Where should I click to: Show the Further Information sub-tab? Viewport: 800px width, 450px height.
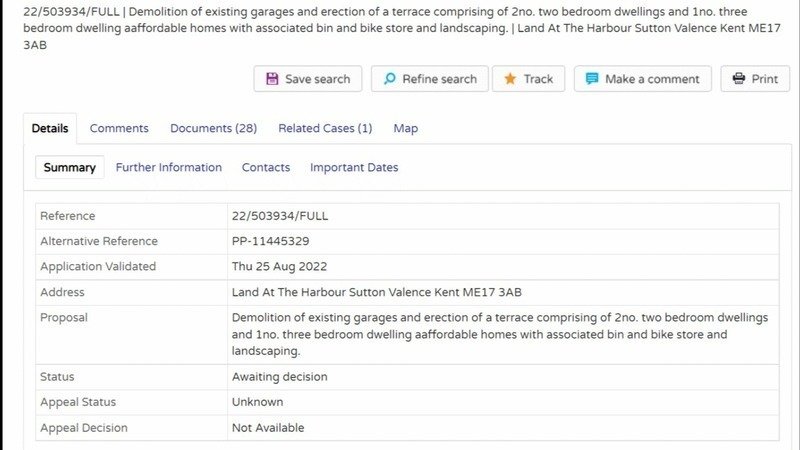tap(169, 167)
